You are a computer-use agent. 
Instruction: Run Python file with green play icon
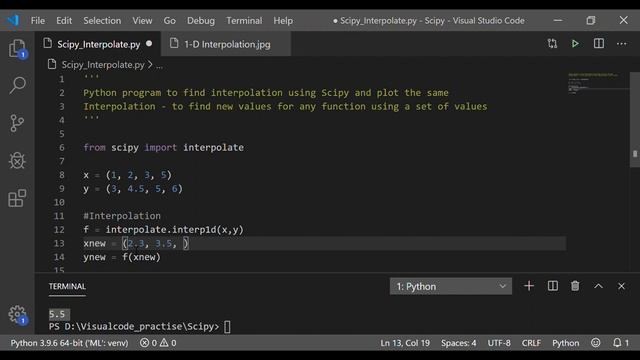tap(575, 44)
